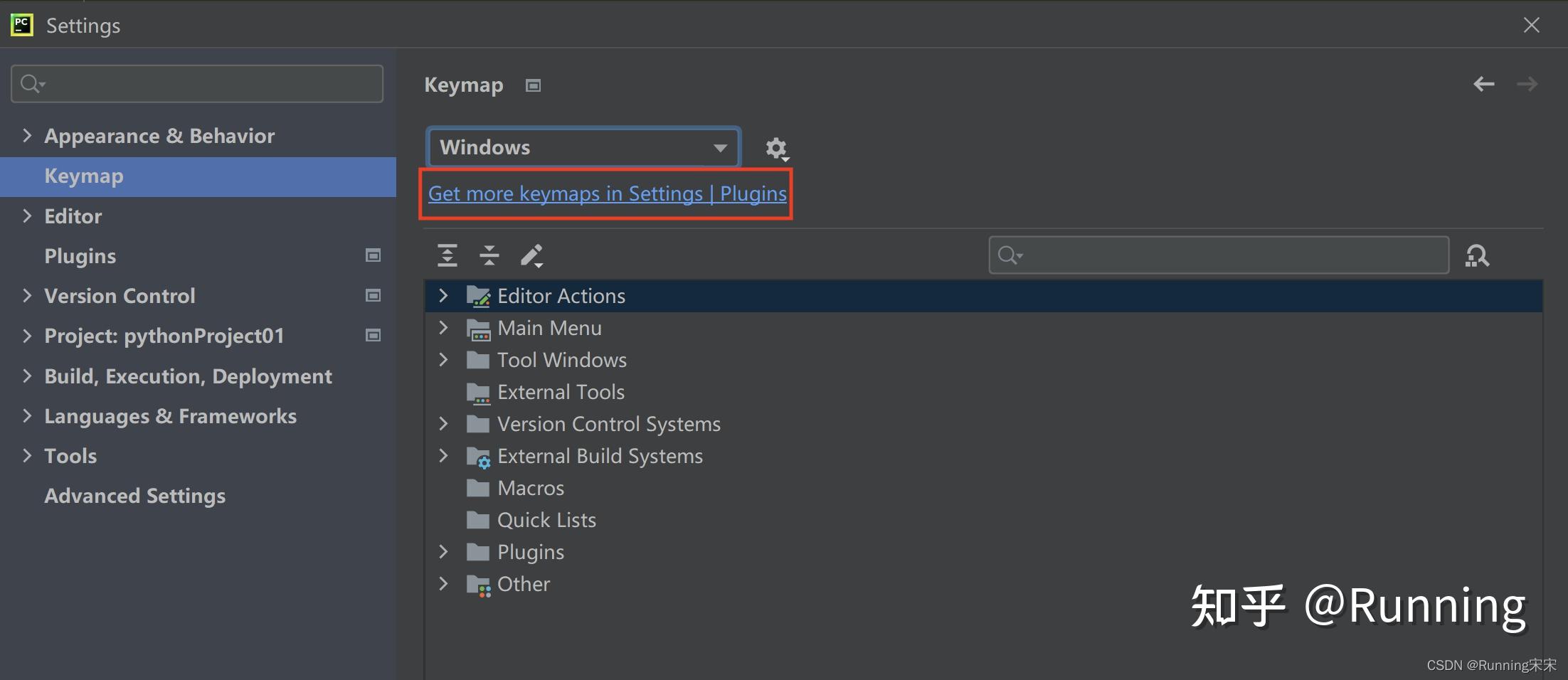Select Advanced Settings in sidebar
Image resolution: width=1568 pixels, height=680 pixels.
[134, 496]
